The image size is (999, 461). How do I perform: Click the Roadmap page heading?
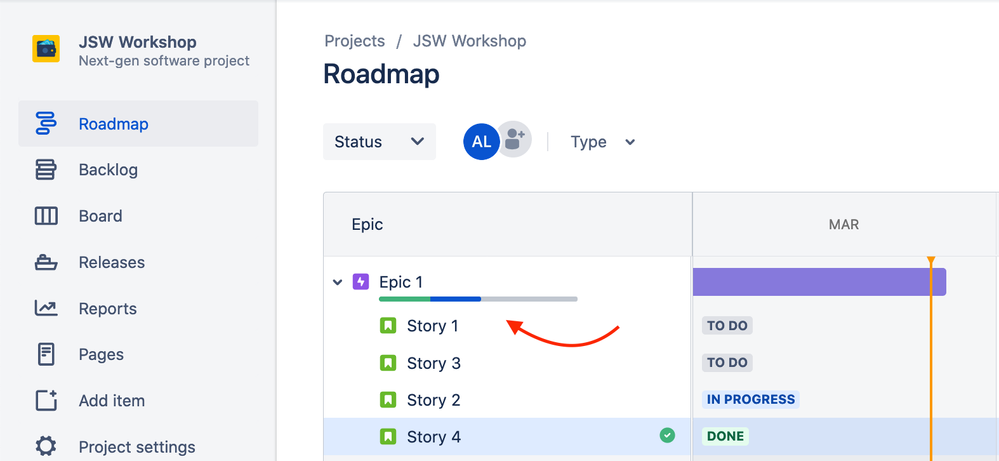click(x=381, y=74)
